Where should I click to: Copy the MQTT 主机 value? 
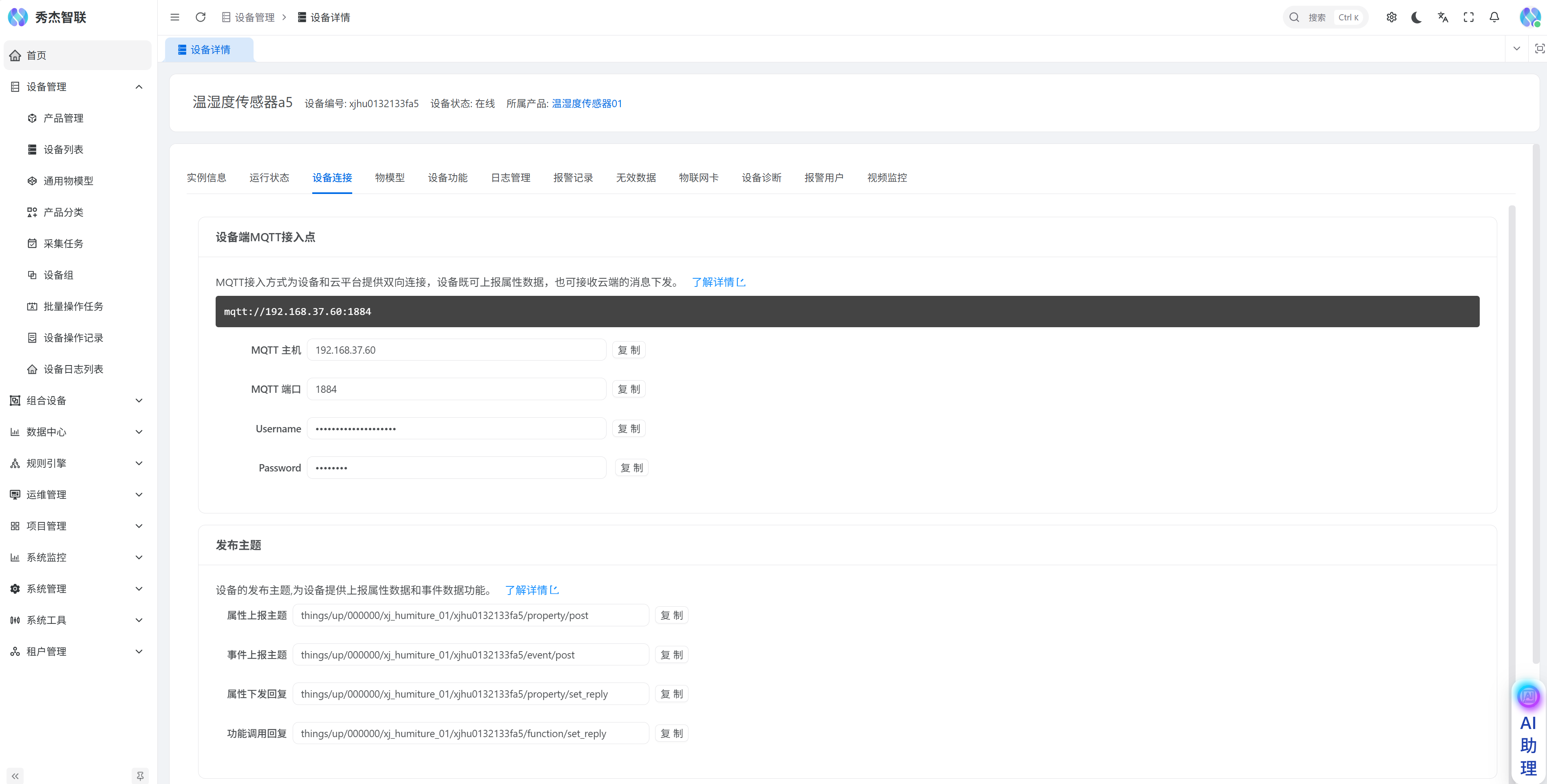click(x=629, y=350)
